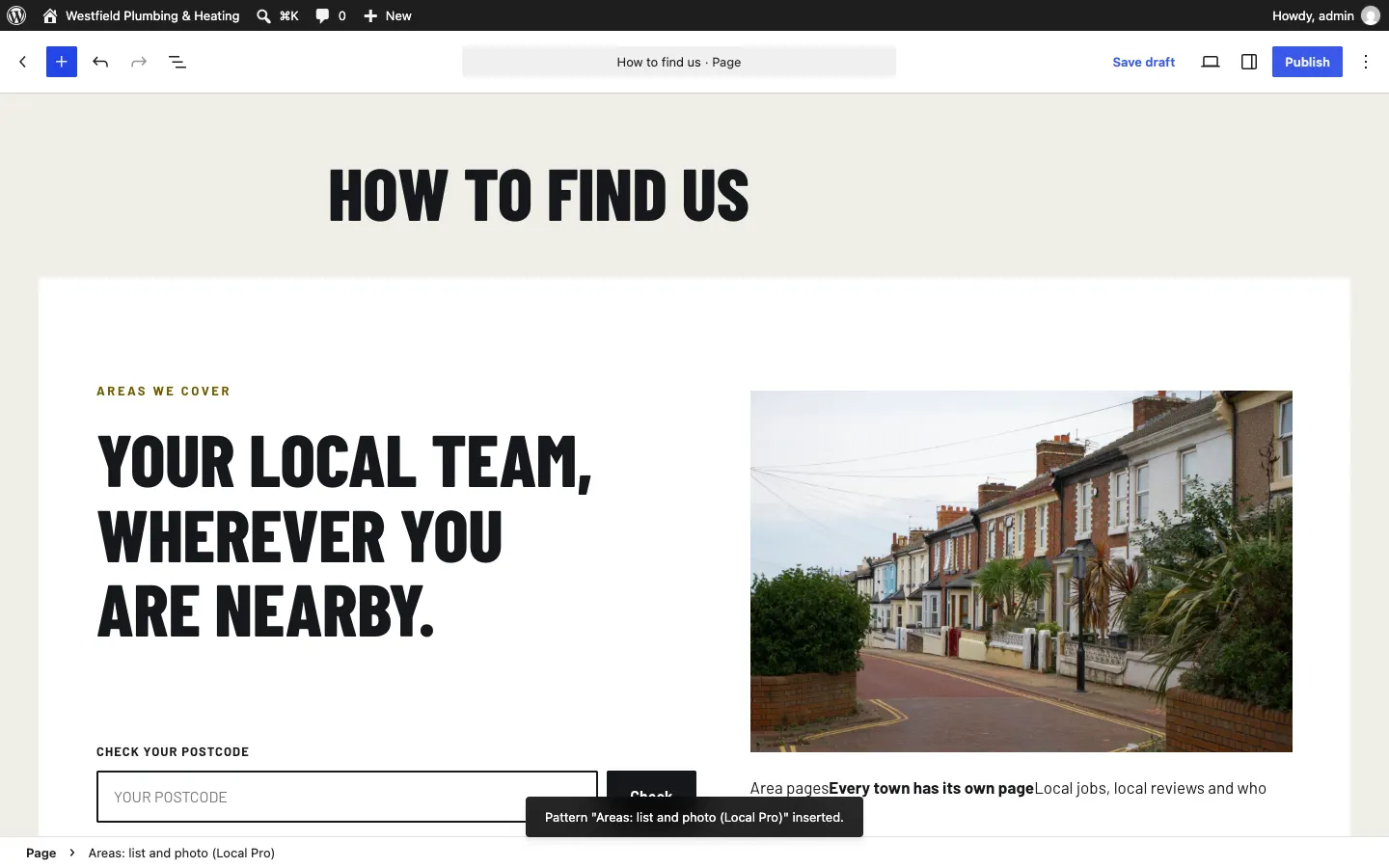The image size is (1389, 868).
Task: Select the 'How to find us' page title
Action: point(539,195)
